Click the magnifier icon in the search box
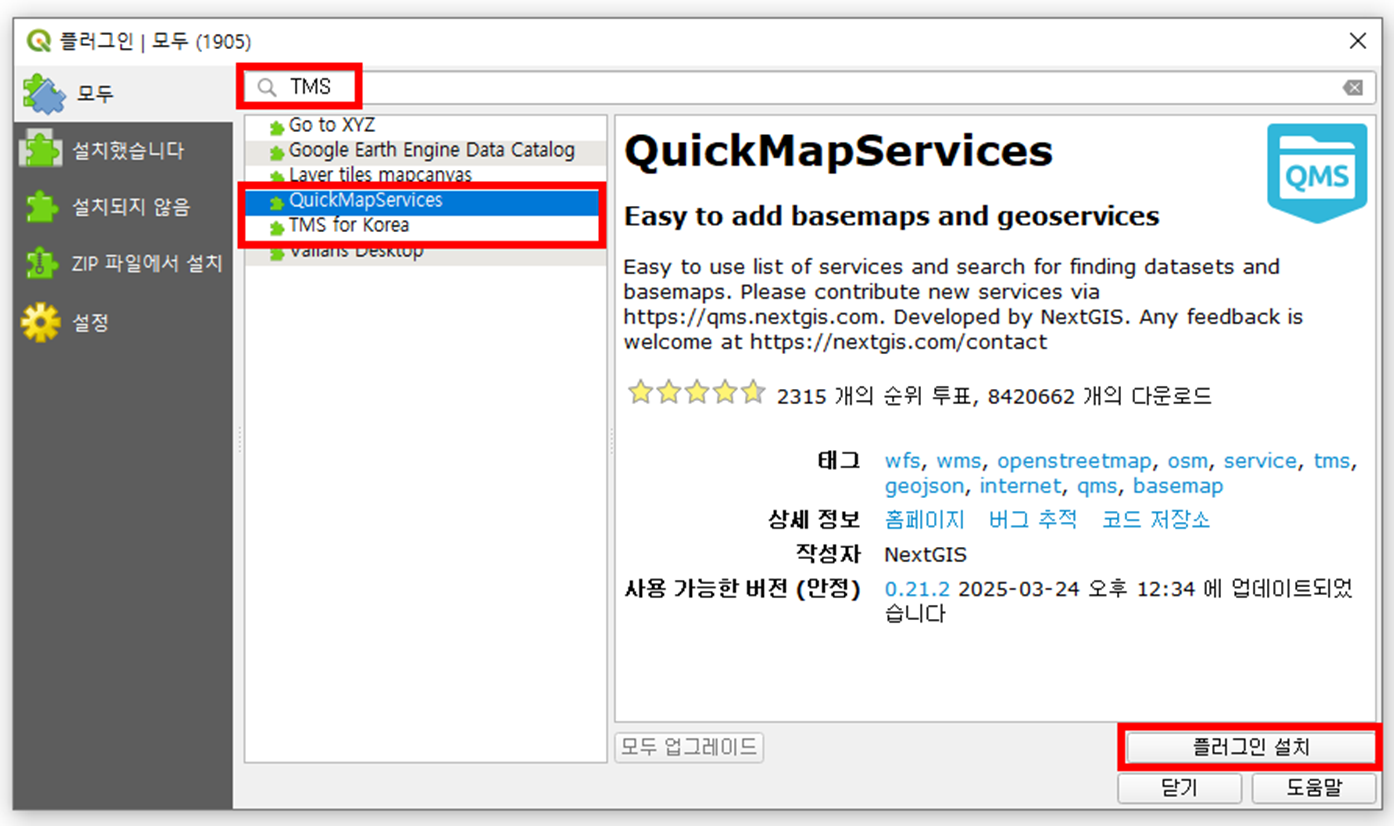Image resolution: width=1394 pixels, height=826 pixels. 267,88
